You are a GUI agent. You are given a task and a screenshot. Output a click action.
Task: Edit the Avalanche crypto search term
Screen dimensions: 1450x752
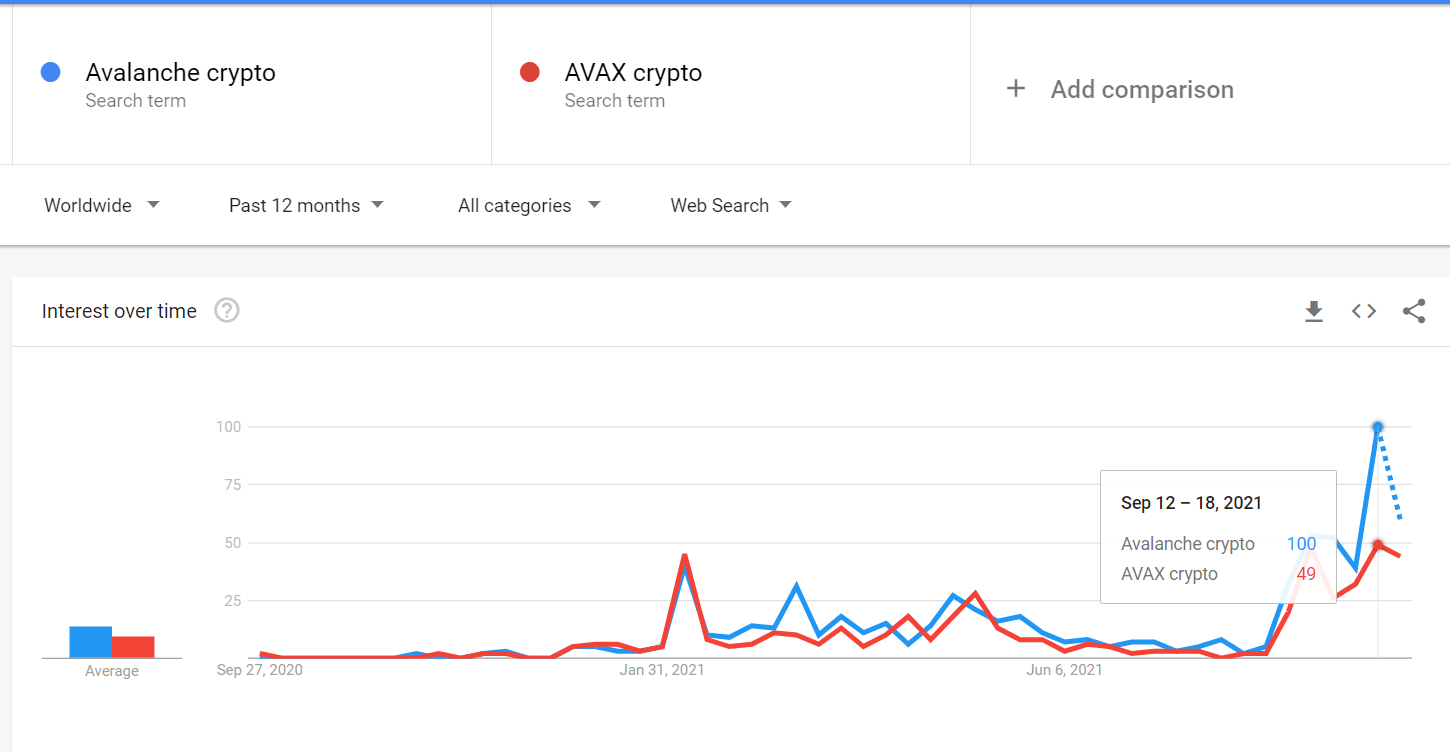(x=180, y=73)
